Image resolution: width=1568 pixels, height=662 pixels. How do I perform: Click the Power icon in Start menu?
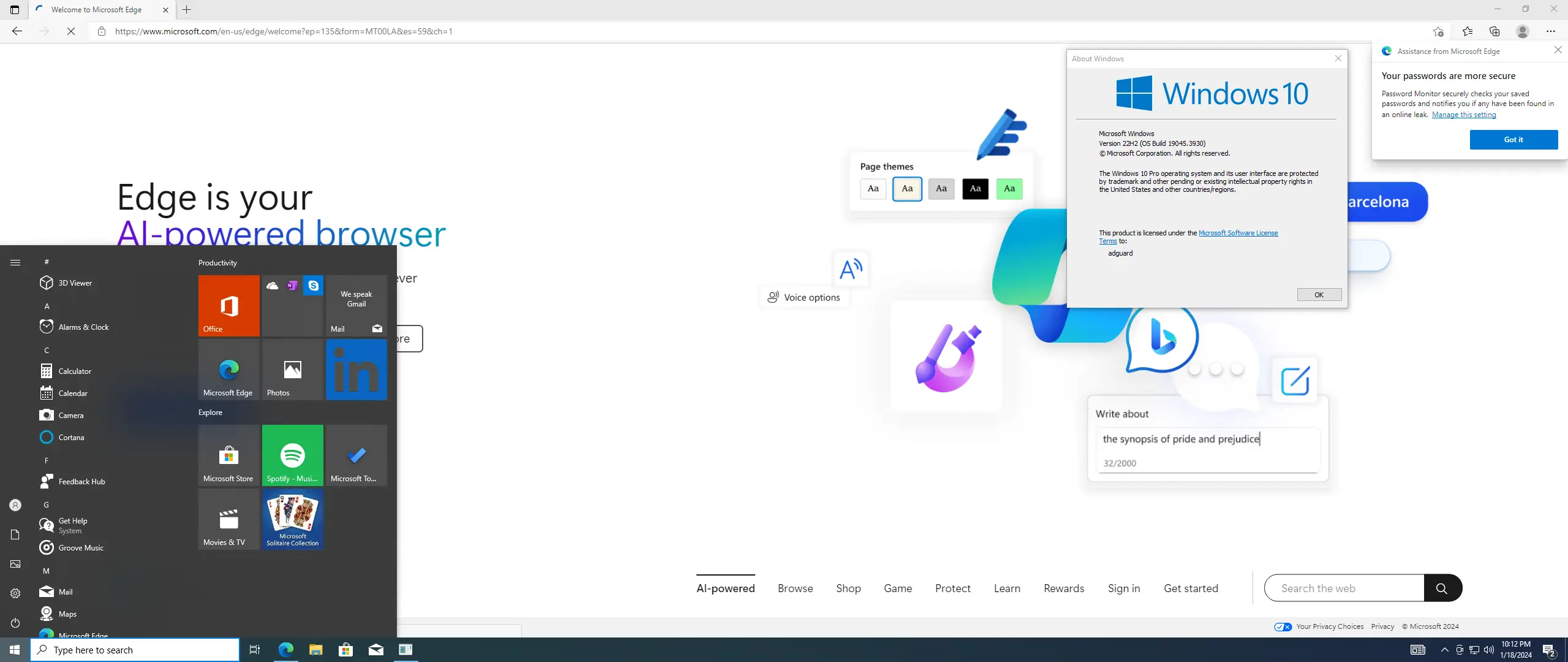tap(15, 623)
